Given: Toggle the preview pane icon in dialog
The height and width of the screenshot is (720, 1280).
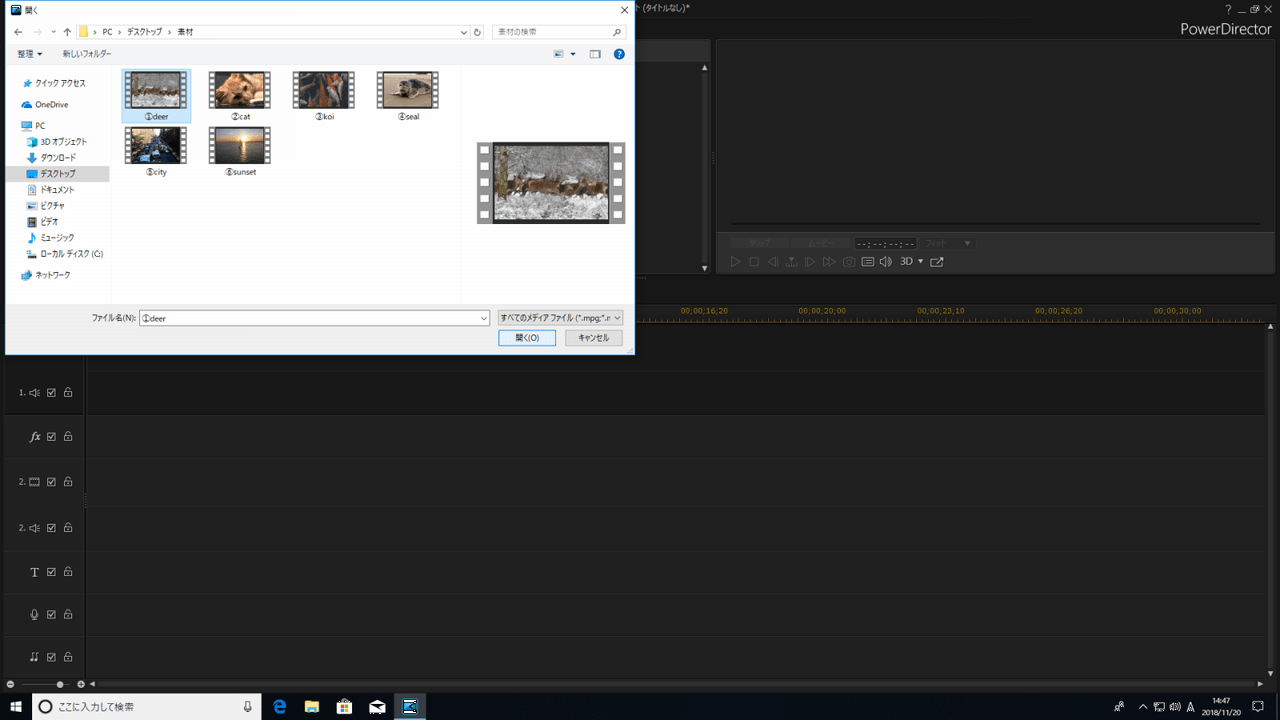Looking at the screenshot, I should pyautogui.click(x=595, y=54).
